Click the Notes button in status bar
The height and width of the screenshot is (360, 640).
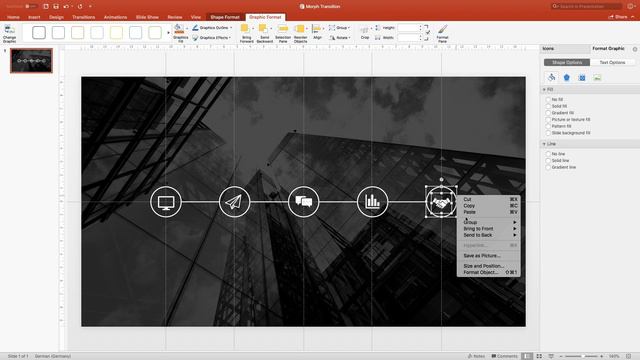pyautogui.click(x=476, y=356)
